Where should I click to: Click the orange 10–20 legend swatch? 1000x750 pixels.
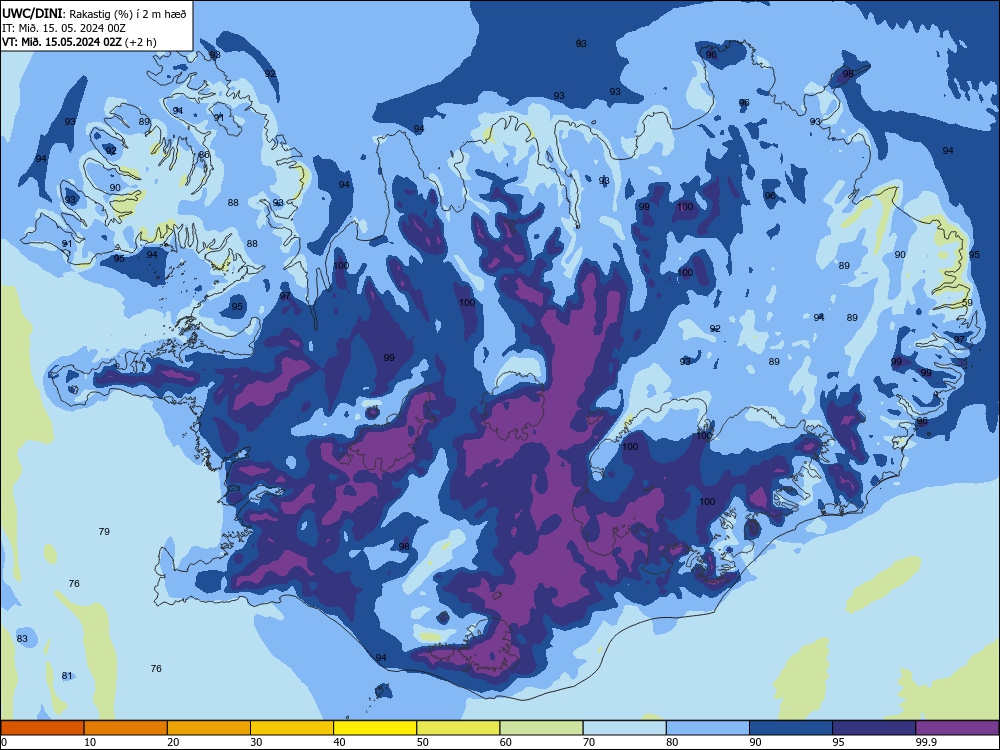click(126, 728)
